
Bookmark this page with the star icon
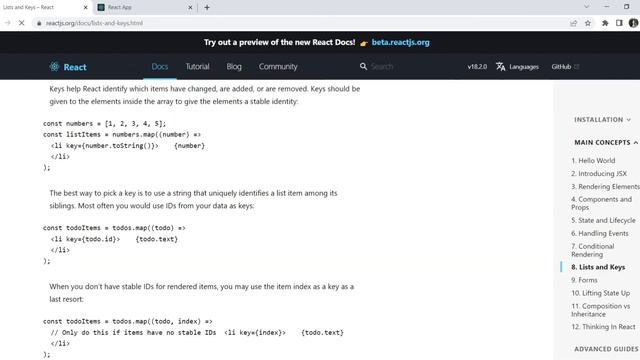coord(588,23)
